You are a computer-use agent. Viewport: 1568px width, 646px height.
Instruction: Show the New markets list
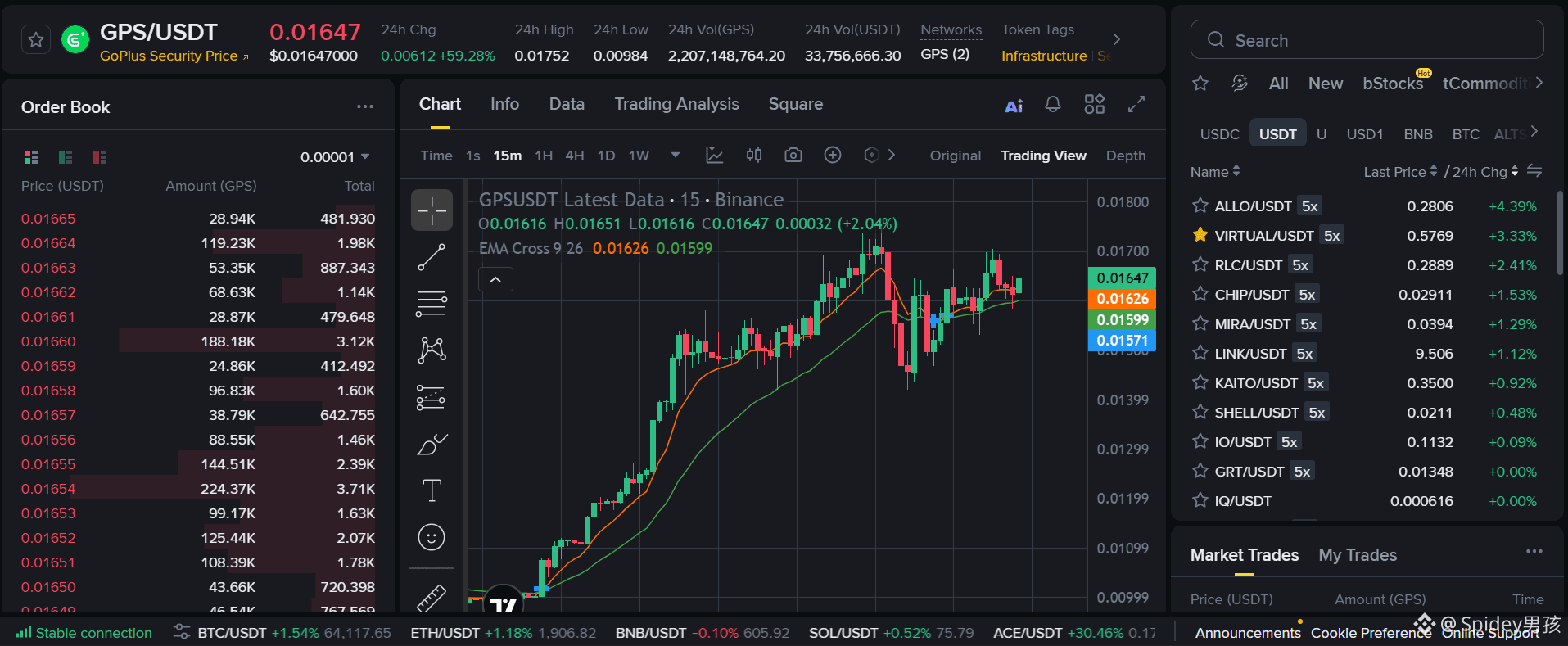[1325, 84]
